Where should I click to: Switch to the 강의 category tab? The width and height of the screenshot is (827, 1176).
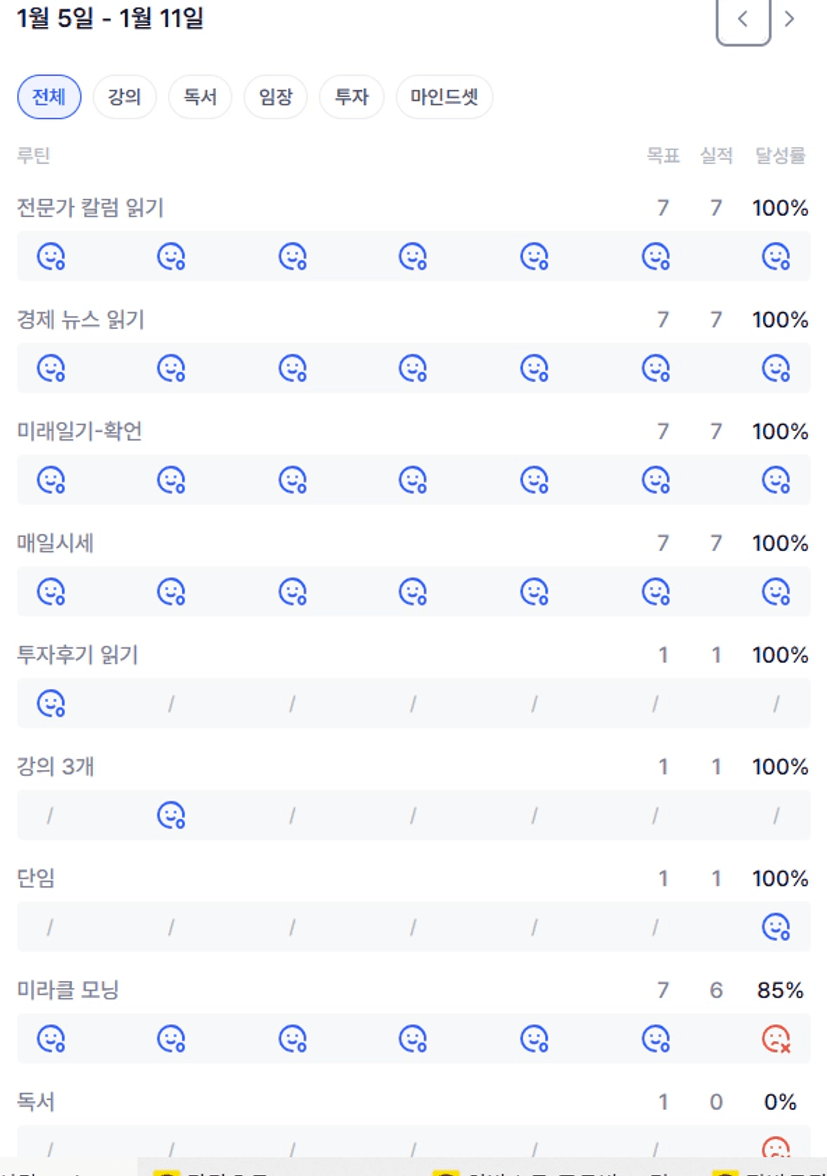click(124, 97)
